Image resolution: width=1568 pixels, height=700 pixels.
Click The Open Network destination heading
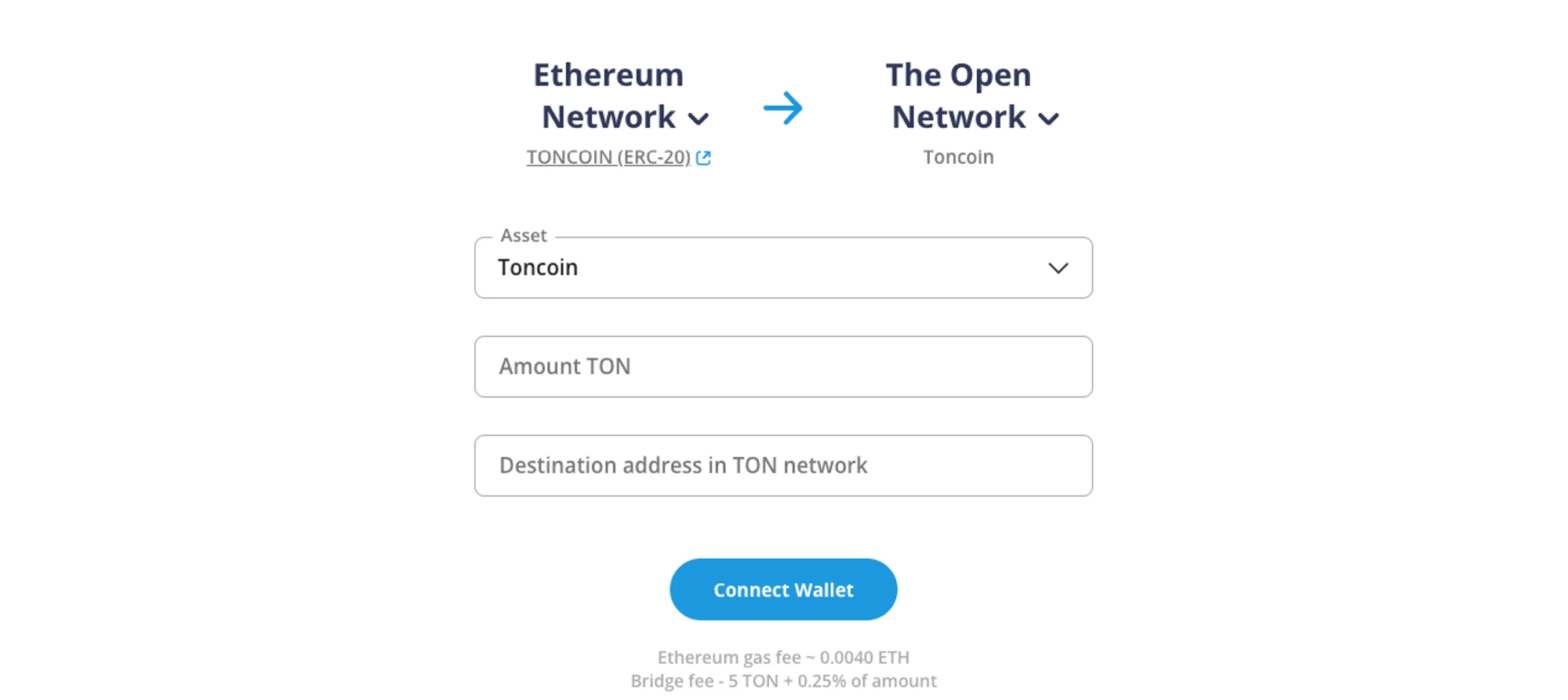[x=959, y=96]
